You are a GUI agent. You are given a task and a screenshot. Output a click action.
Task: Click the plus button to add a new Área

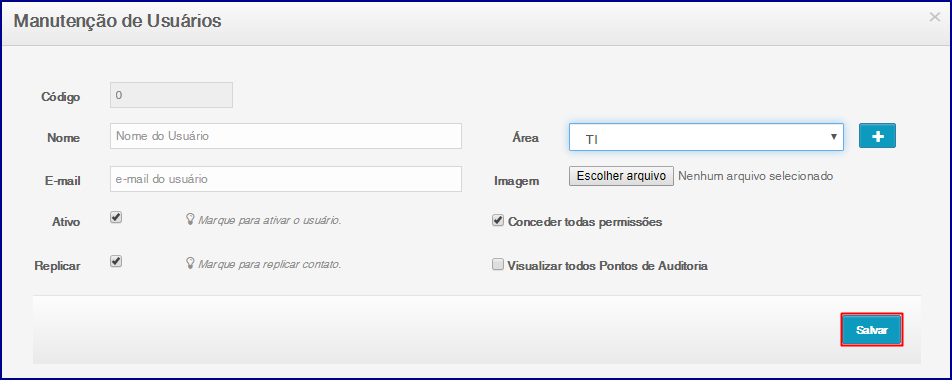(877, 137)
